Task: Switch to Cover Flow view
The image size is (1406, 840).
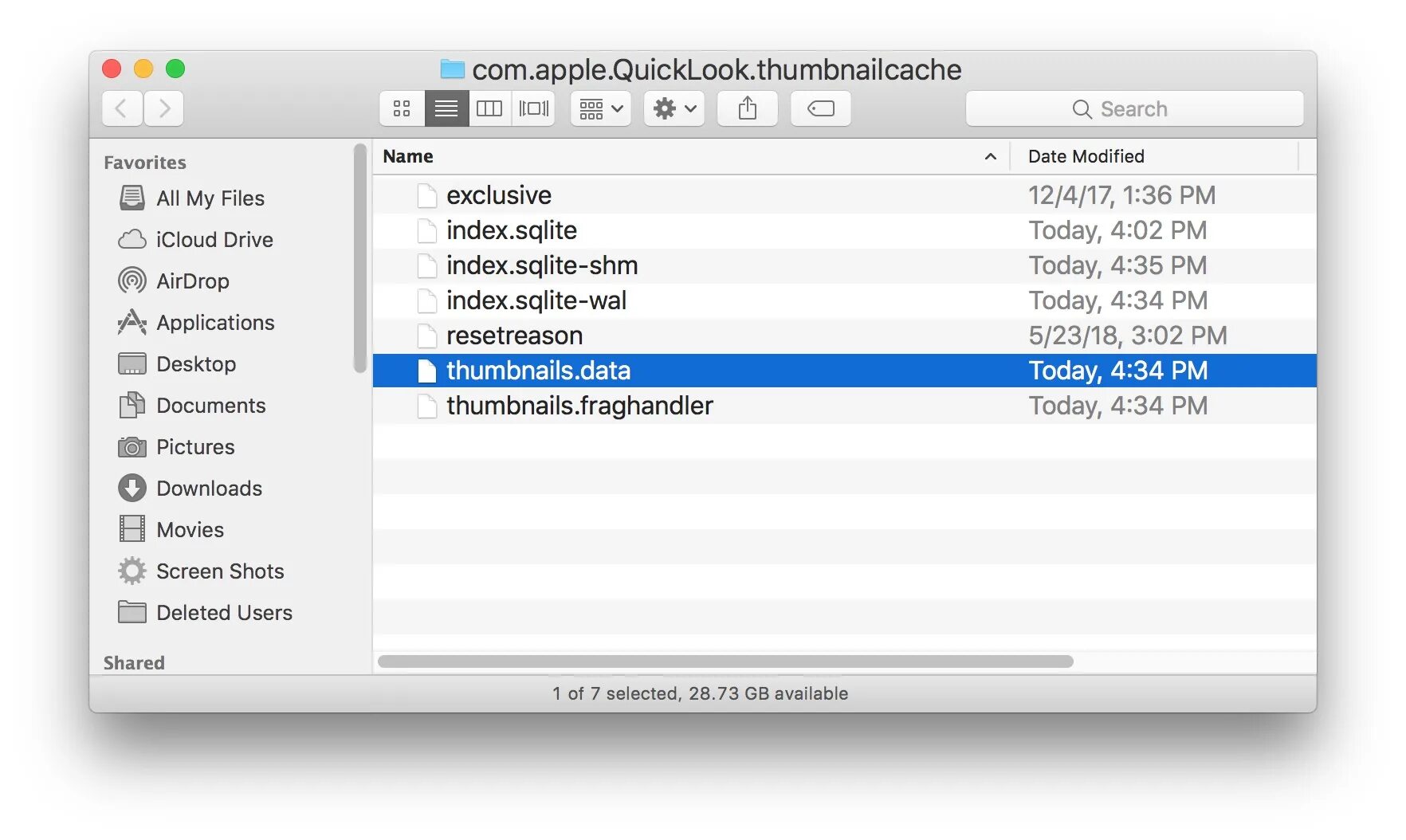Action: (x=533, y=108)
